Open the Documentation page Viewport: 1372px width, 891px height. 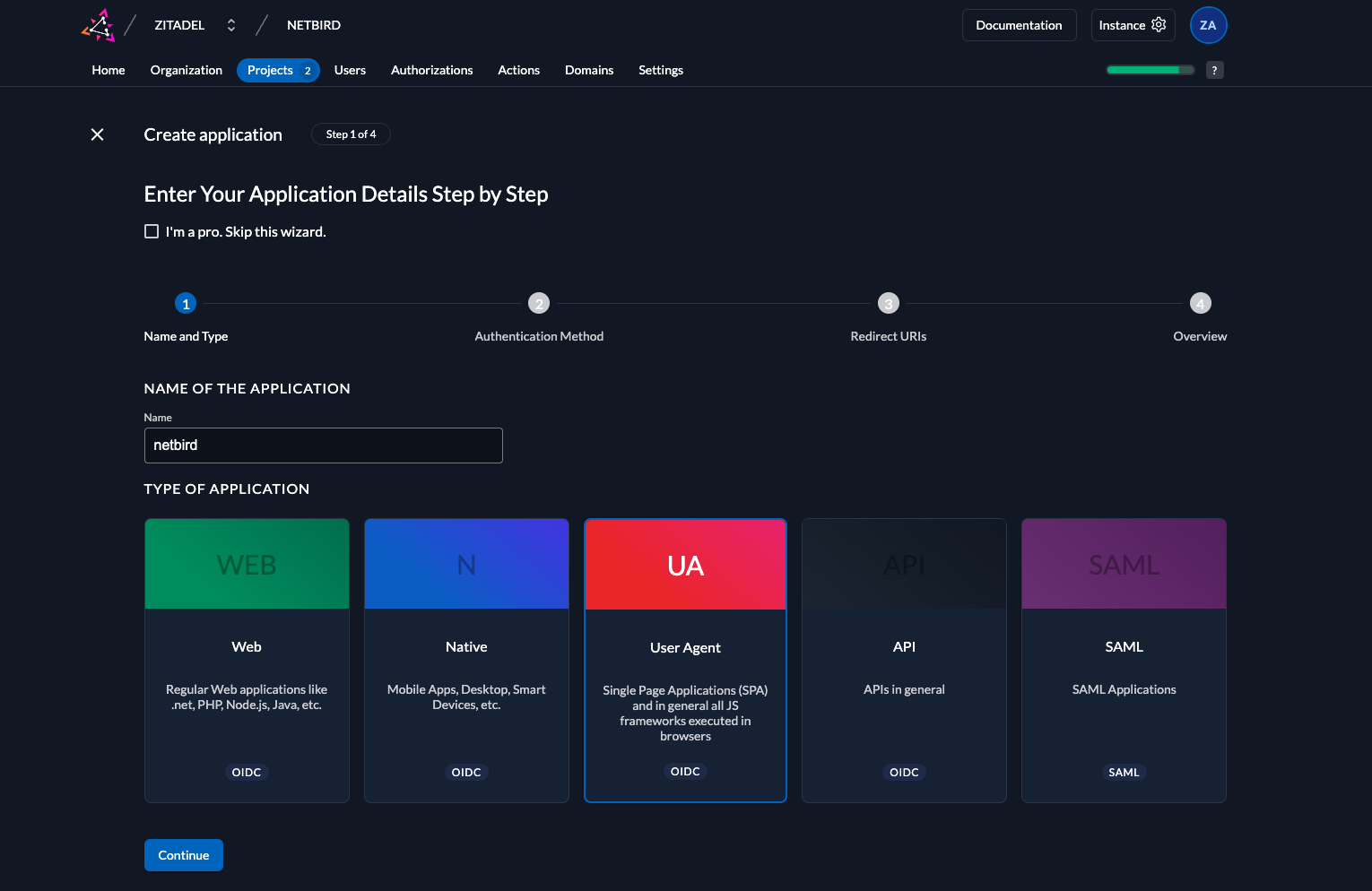1019,24
